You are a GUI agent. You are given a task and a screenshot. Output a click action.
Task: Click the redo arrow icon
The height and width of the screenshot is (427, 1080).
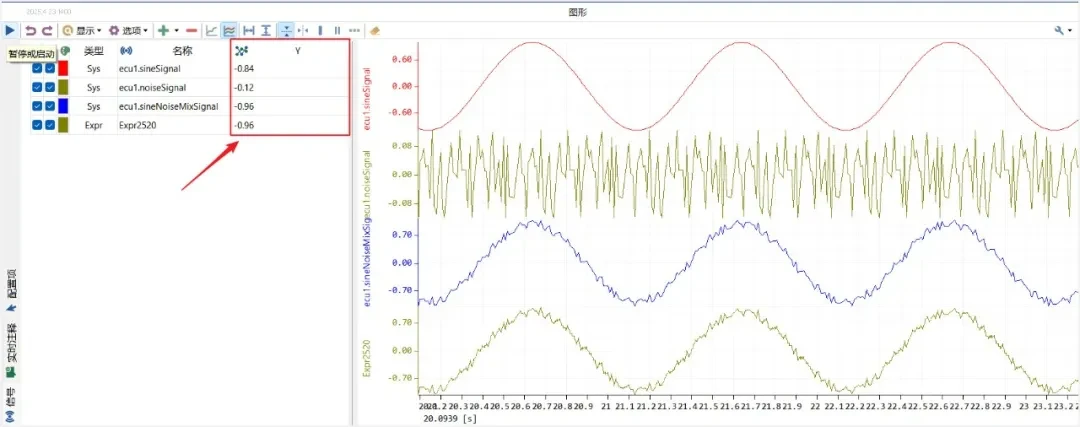click(47, 30)
